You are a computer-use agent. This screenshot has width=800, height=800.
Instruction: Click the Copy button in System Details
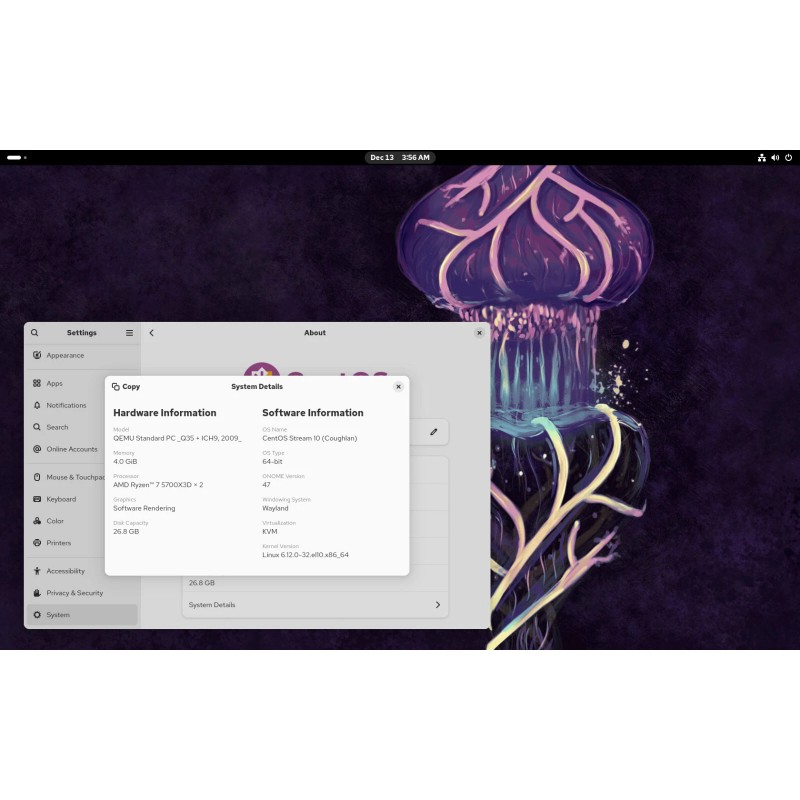pos(126,386)
